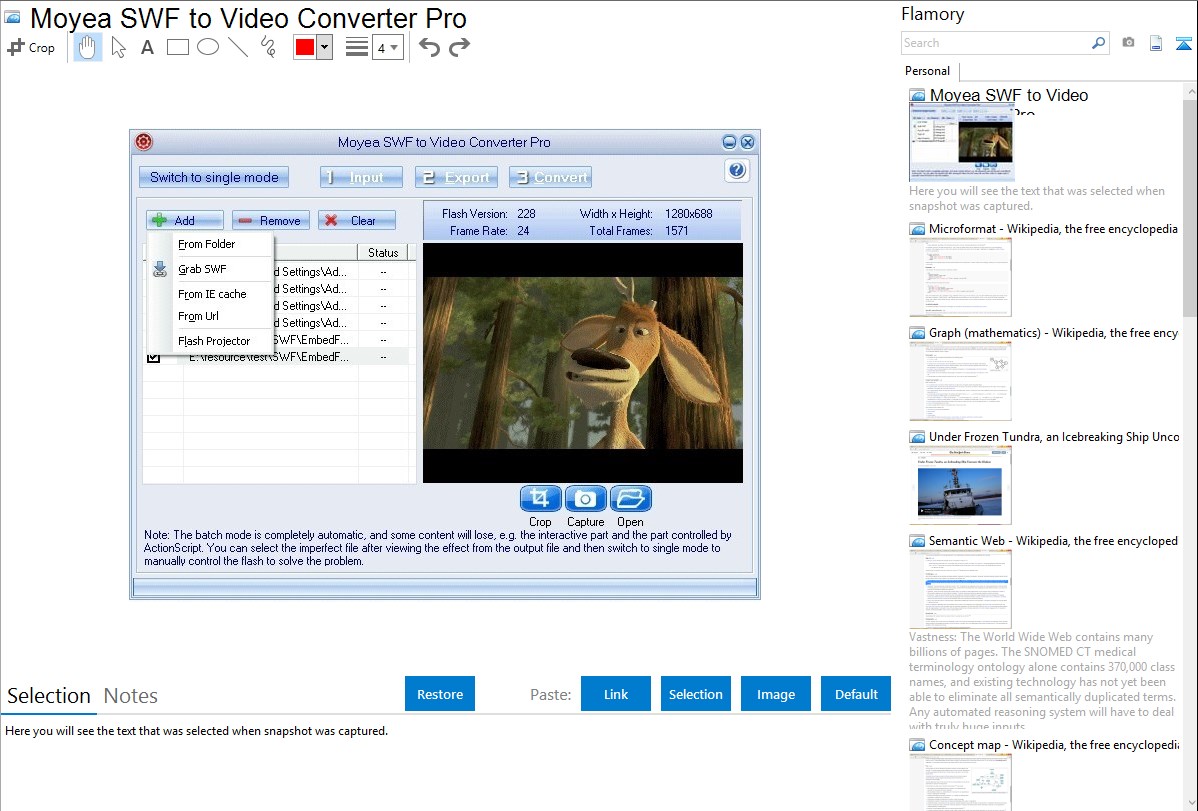Expand the line width 4 dropdown
Viewport: 1198px width, 811px height.
387,48
